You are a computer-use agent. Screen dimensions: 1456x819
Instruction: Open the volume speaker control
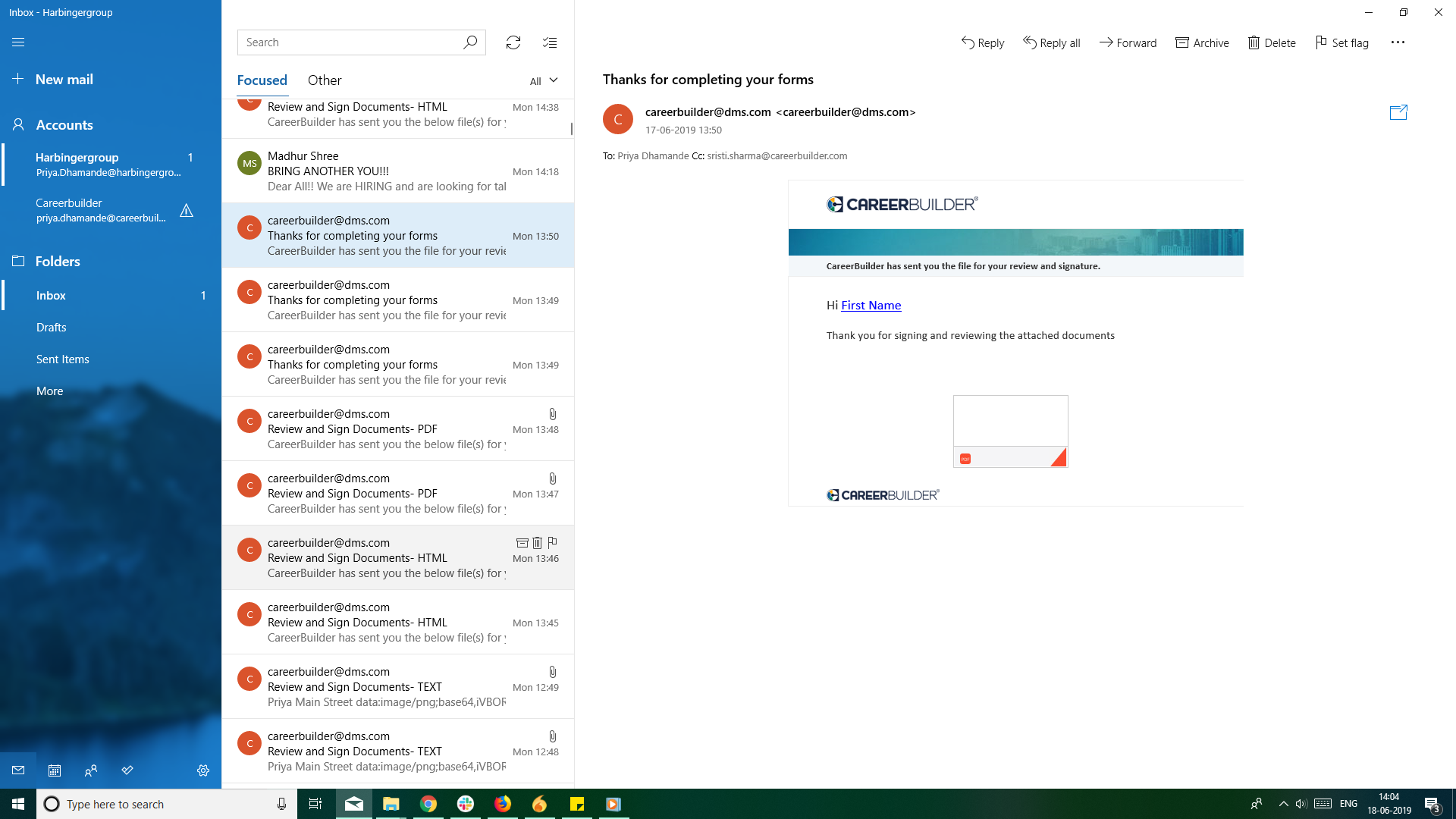[x=1301, y=804]
